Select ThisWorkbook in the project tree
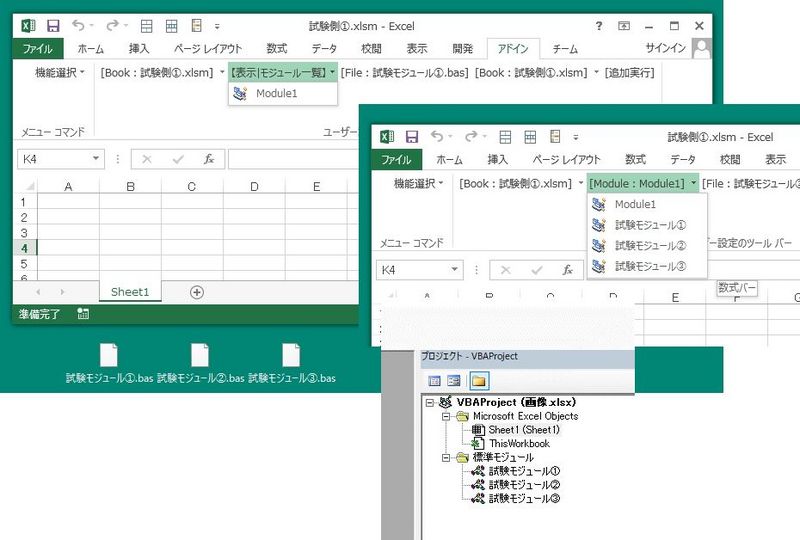 tap(519, 443)
